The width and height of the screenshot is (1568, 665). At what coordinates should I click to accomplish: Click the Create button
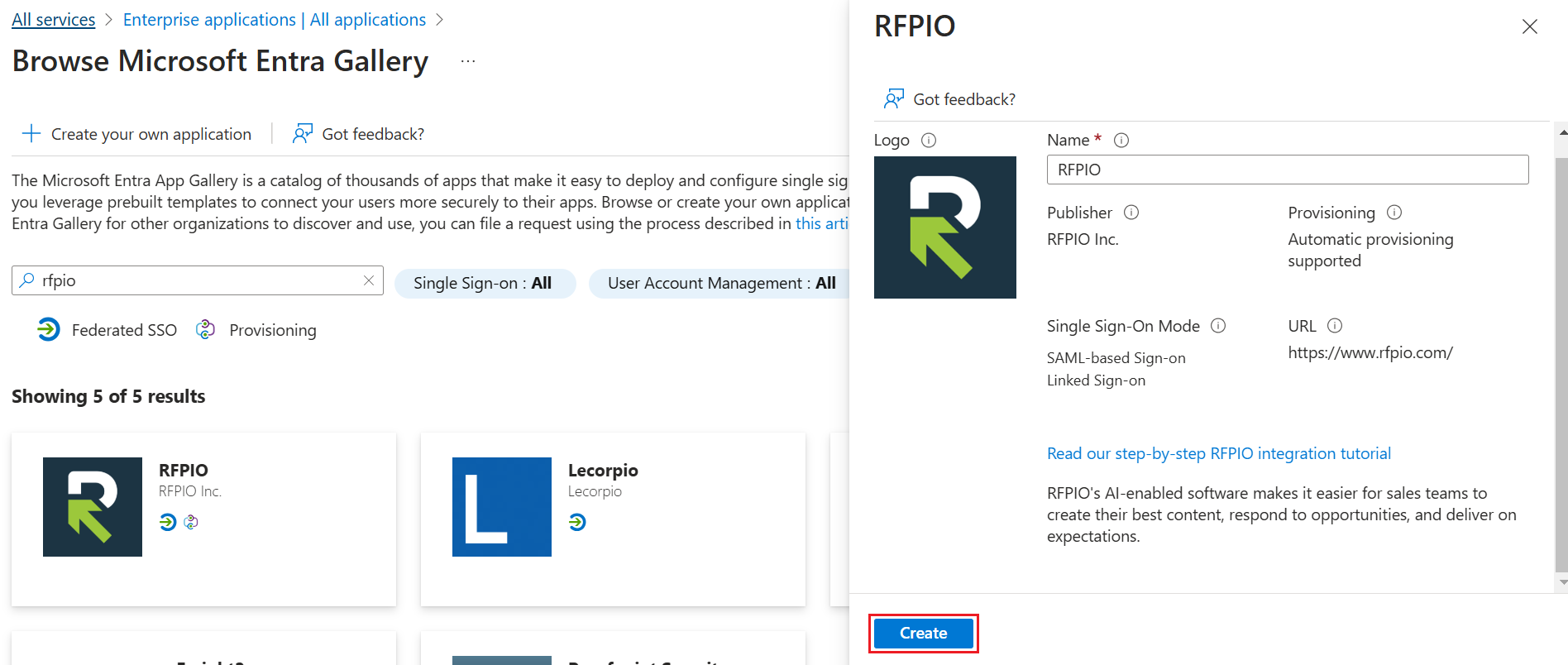pyautogui.click(x=924, y=633)
